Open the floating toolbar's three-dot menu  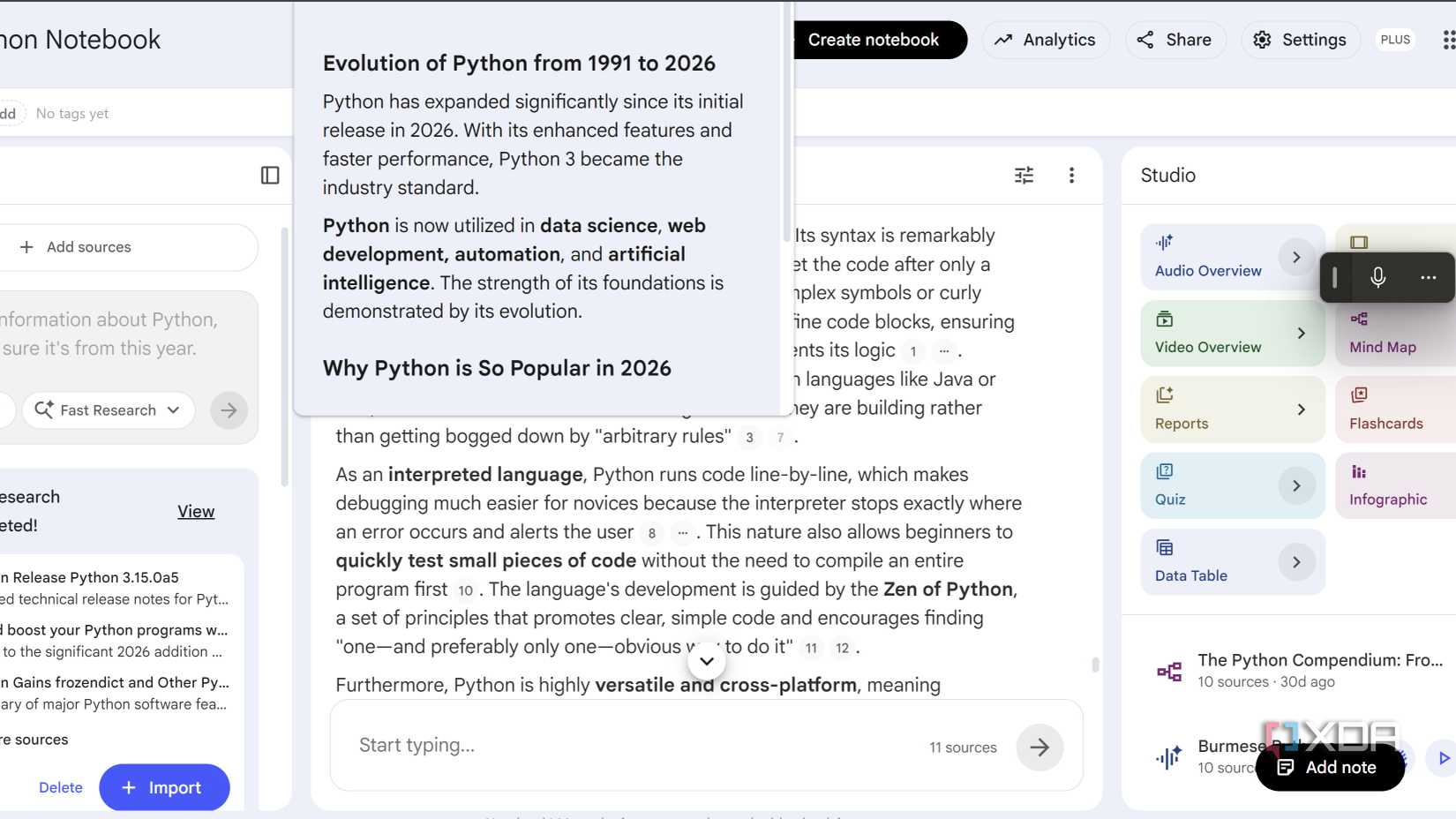click(x=1428, y=277)
